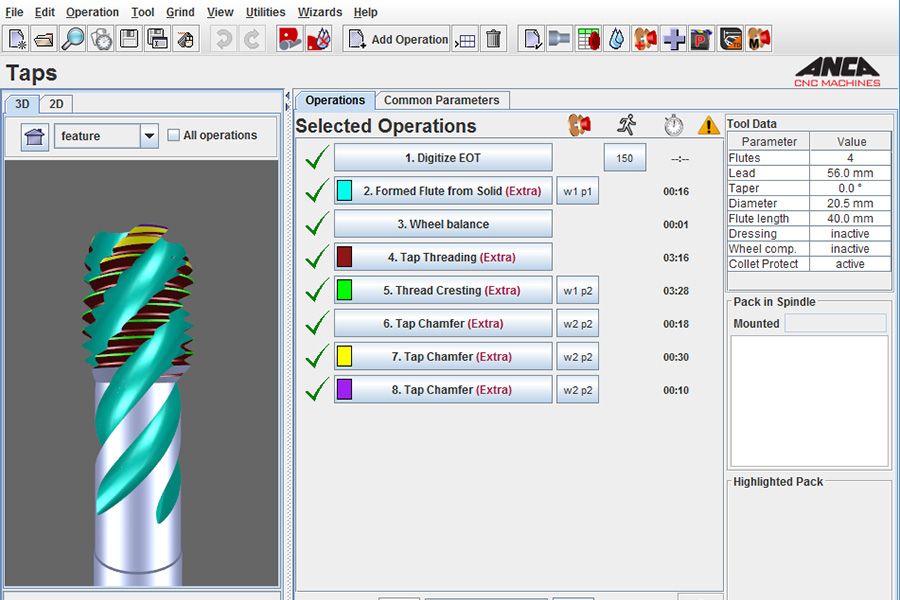Click the yellow warning triangle icon
The image size is (900, 600).
click(709, 125)
